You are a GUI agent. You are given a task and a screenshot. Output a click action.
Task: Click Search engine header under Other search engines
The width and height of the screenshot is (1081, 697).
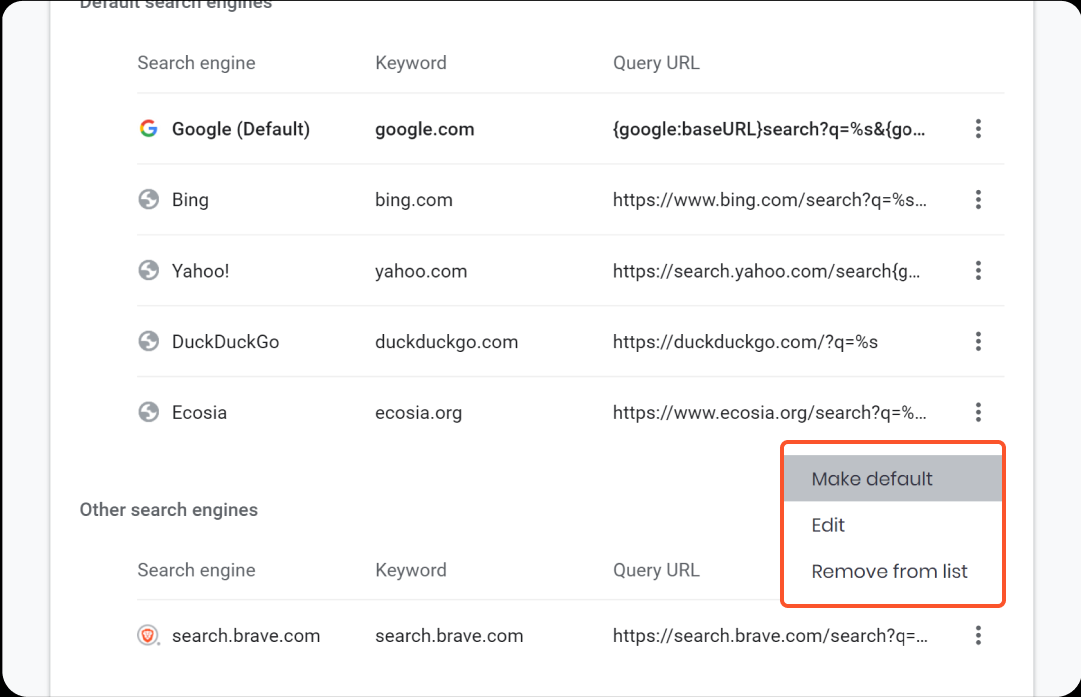[x=196, y=570]
